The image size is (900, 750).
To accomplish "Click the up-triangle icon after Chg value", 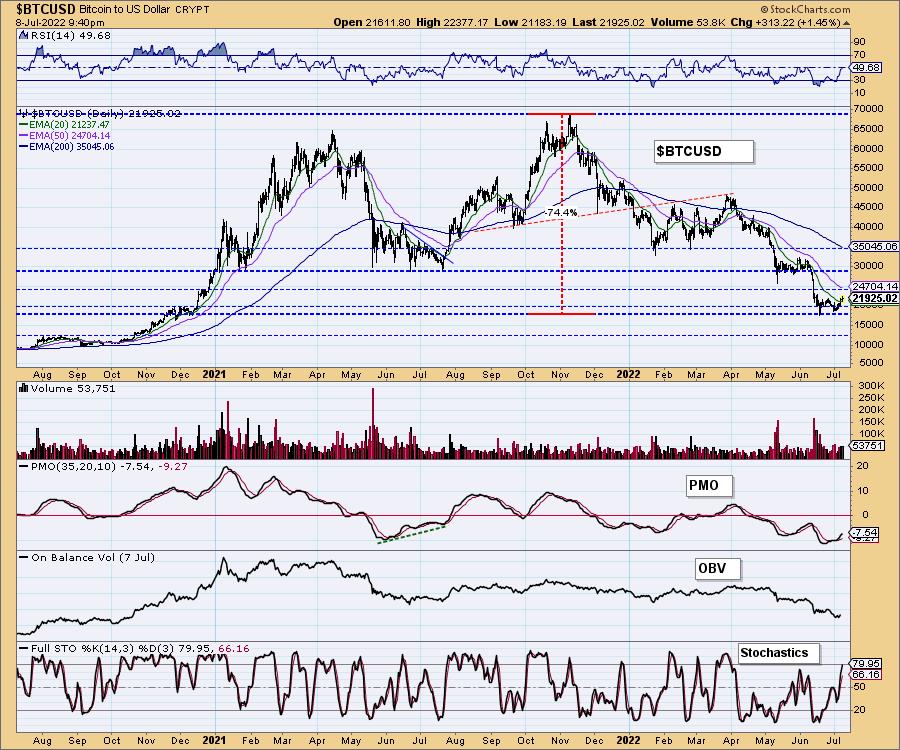I will coord(847,23).
